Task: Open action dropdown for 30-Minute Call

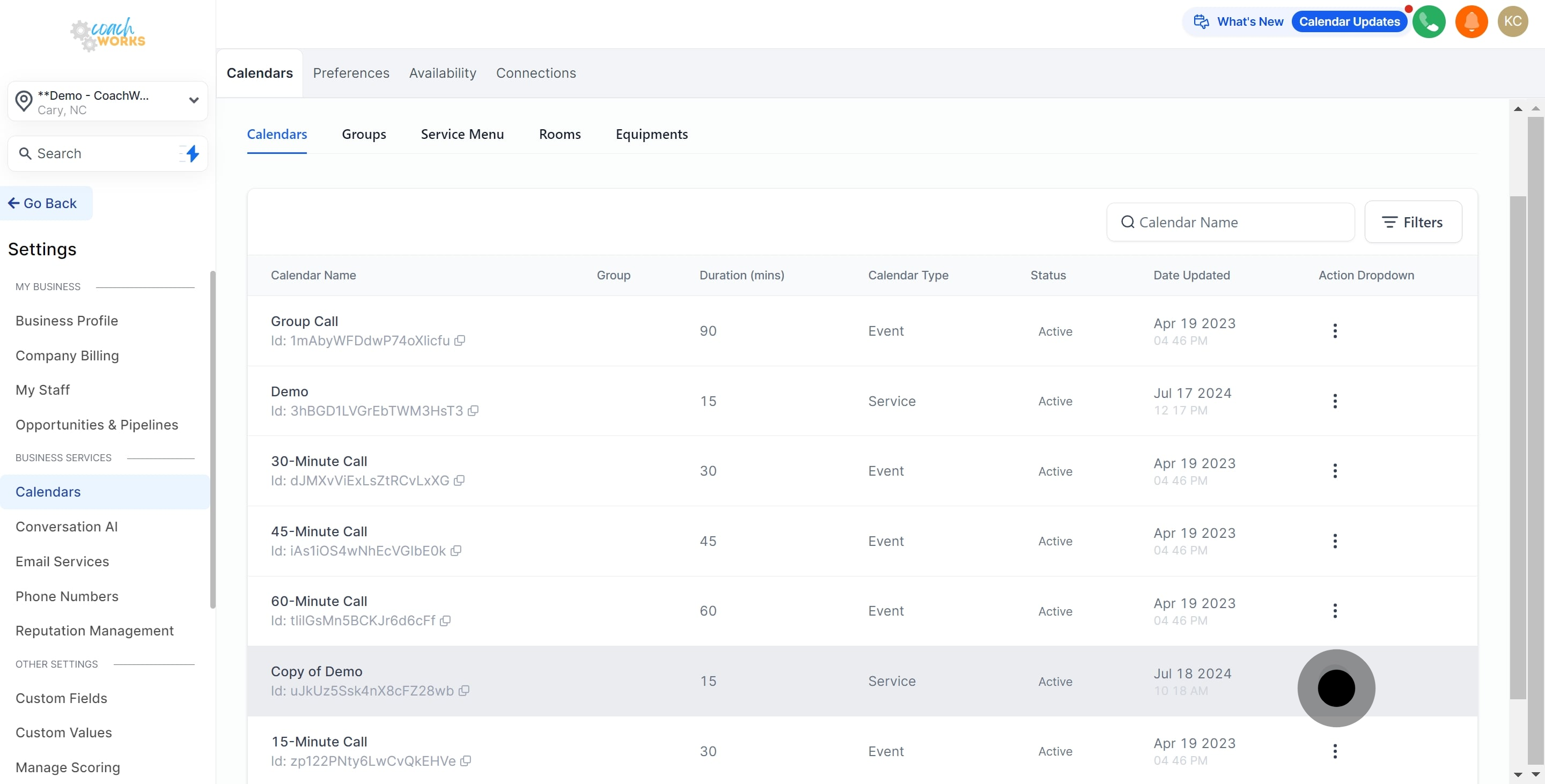Action: pyautogui.click(x=1335, y=471)
